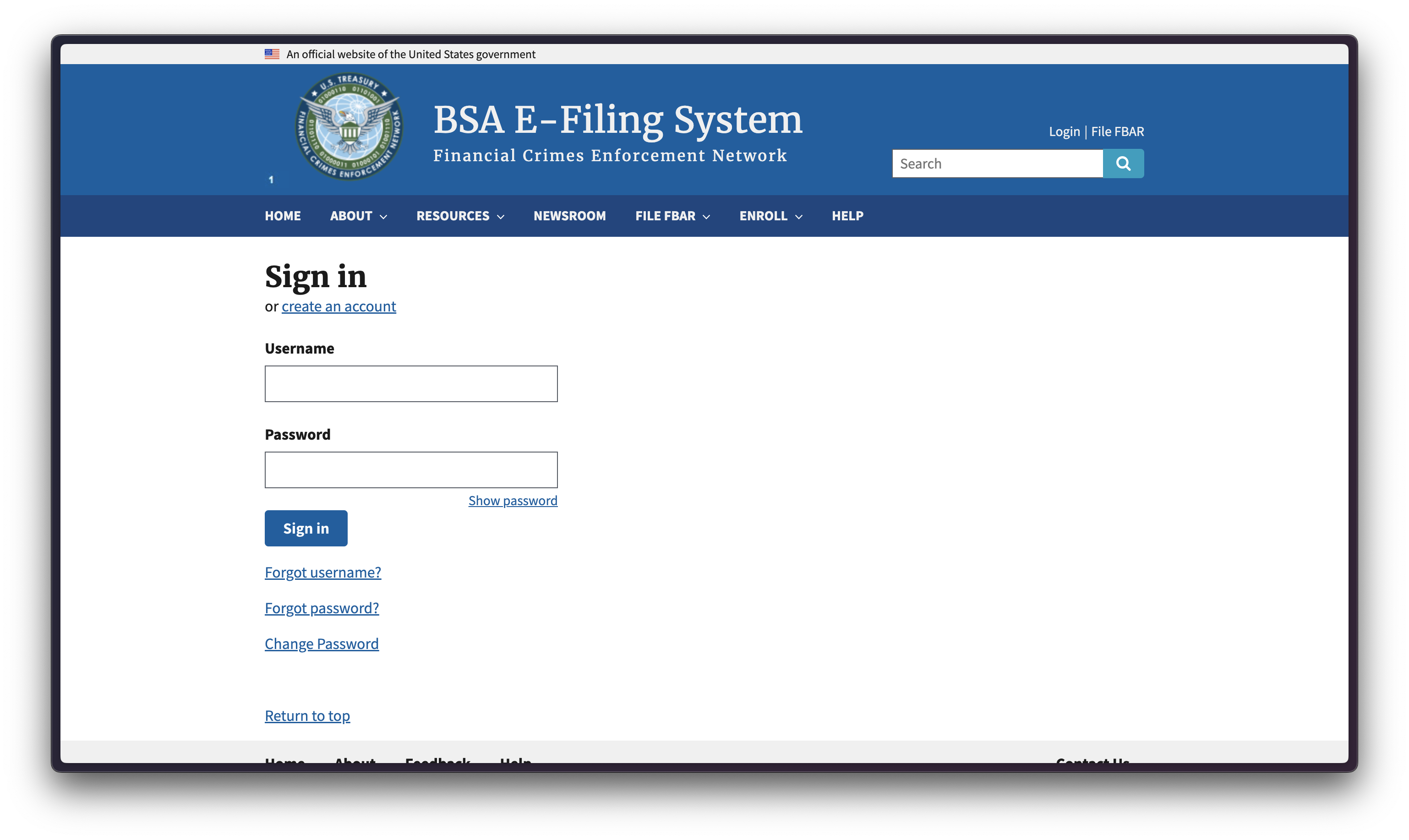Expand the About menu dropdown
Image resolution: width=1409 pixels, height=840 pixels.
coord(358,216)
